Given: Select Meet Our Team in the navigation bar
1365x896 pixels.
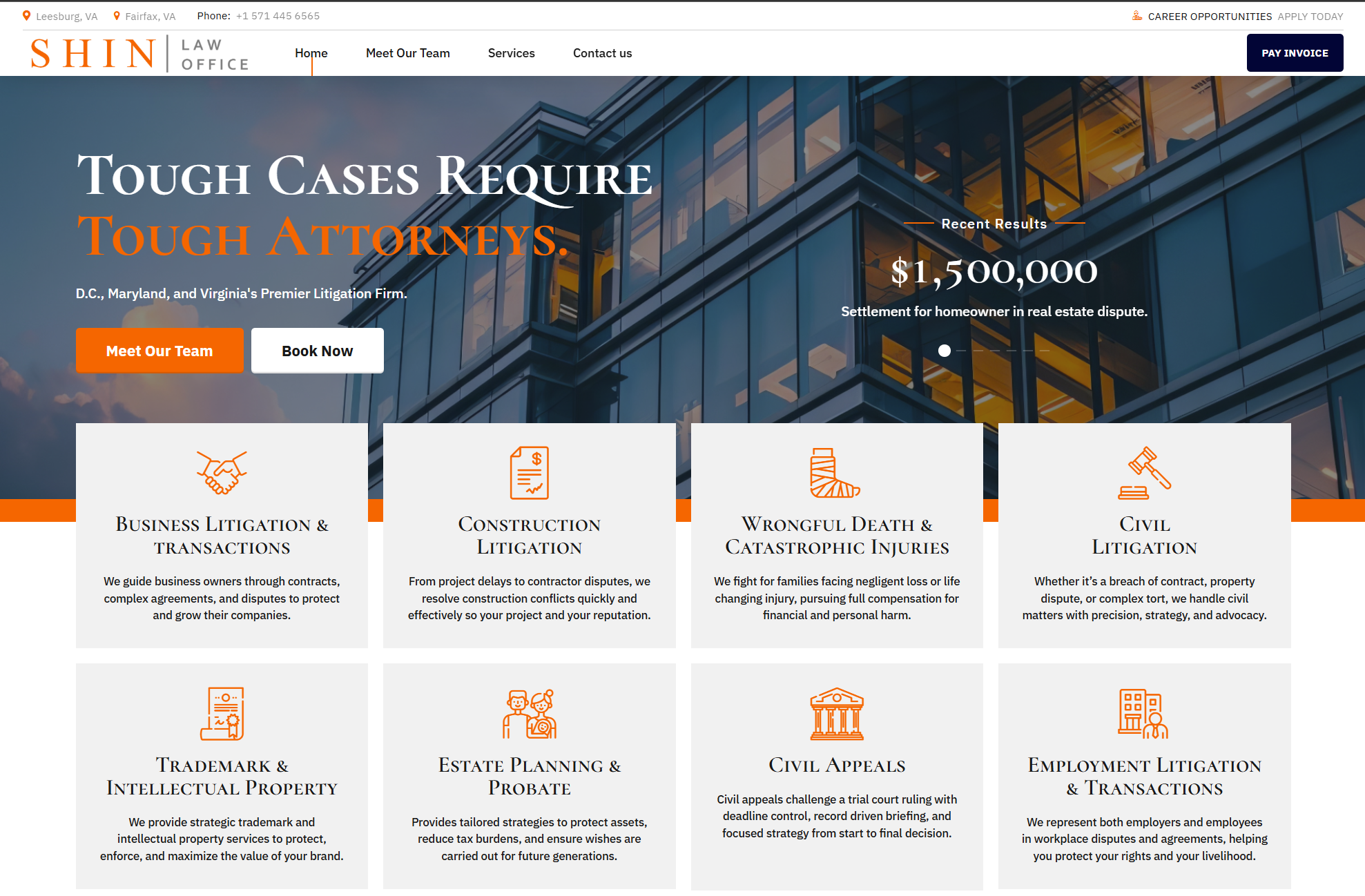Looking at the screenshot, I should click(x=407, y=52).
